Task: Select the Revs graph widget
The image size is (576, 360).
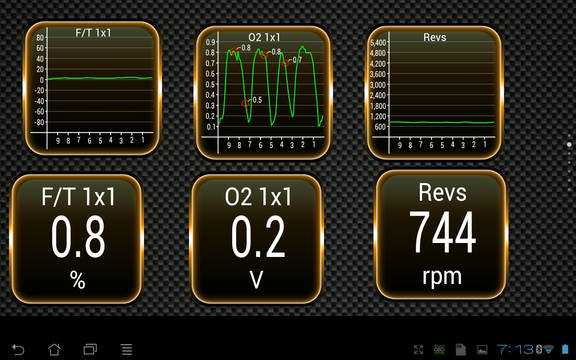Action: pyautogui.click(x=434, y=92)
